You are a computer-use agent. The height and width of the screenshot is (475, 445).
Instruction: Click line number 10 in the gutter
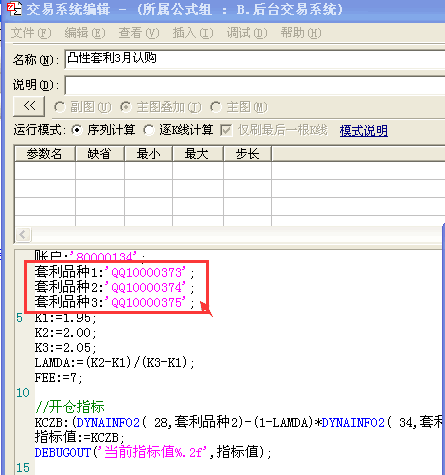pyautogui.click(x=23, y=393)
